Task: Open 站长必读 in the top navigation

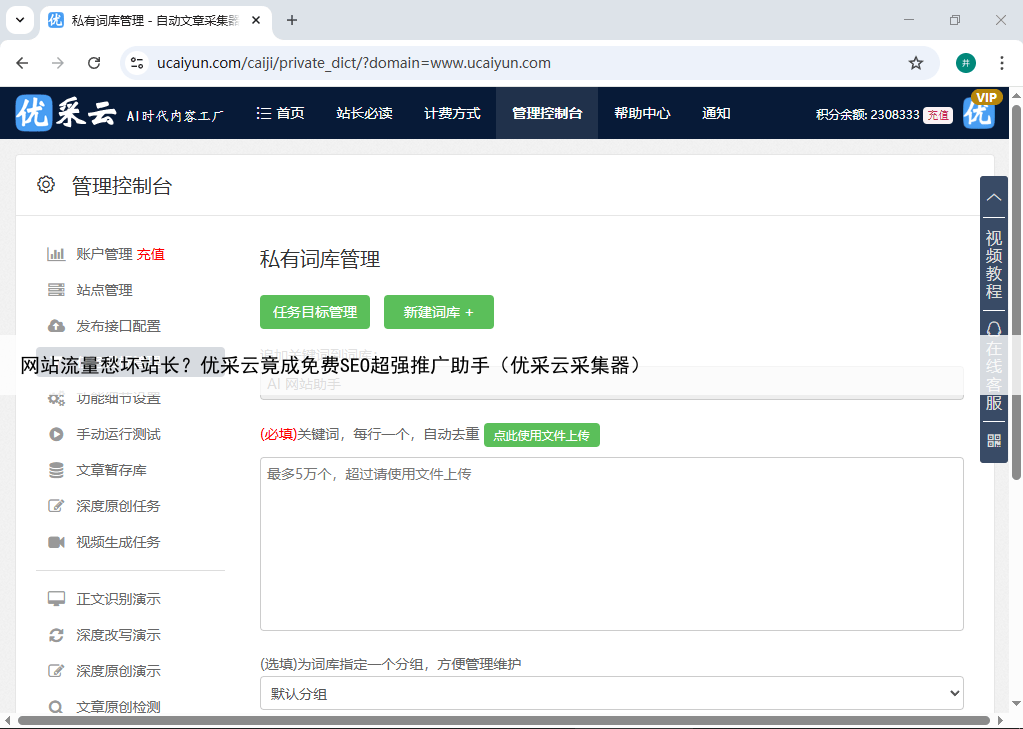Action: (364, 113)
